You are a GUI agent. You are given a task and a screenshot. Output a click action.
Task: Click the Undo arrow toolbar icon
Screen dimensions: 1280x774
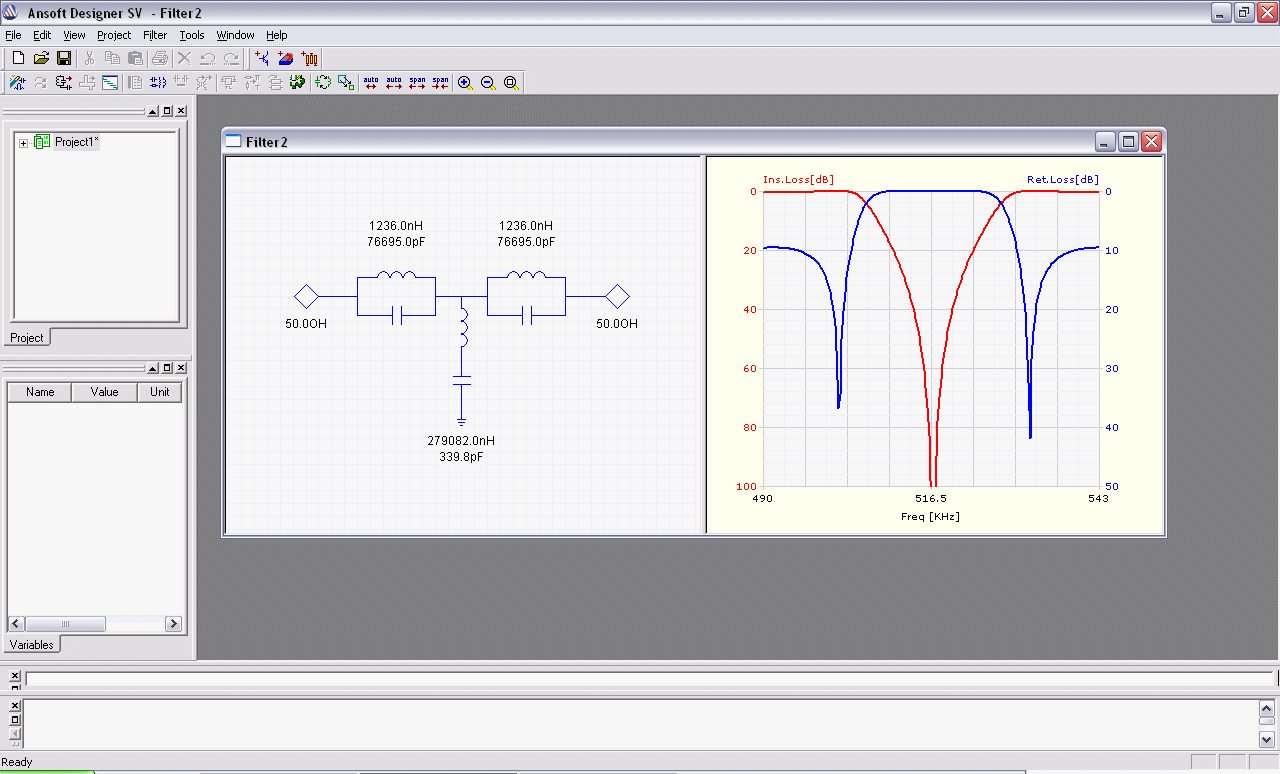(207, 58)
